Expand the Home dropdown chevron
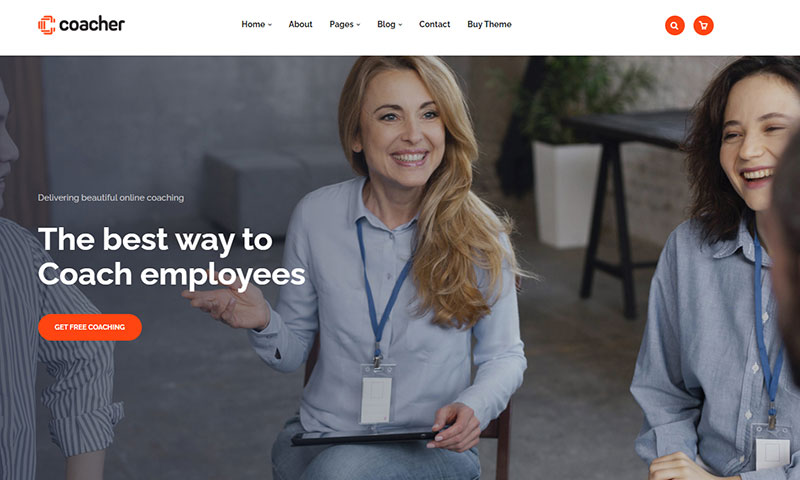Screen dimensions: 800x480 click(270, 24)
